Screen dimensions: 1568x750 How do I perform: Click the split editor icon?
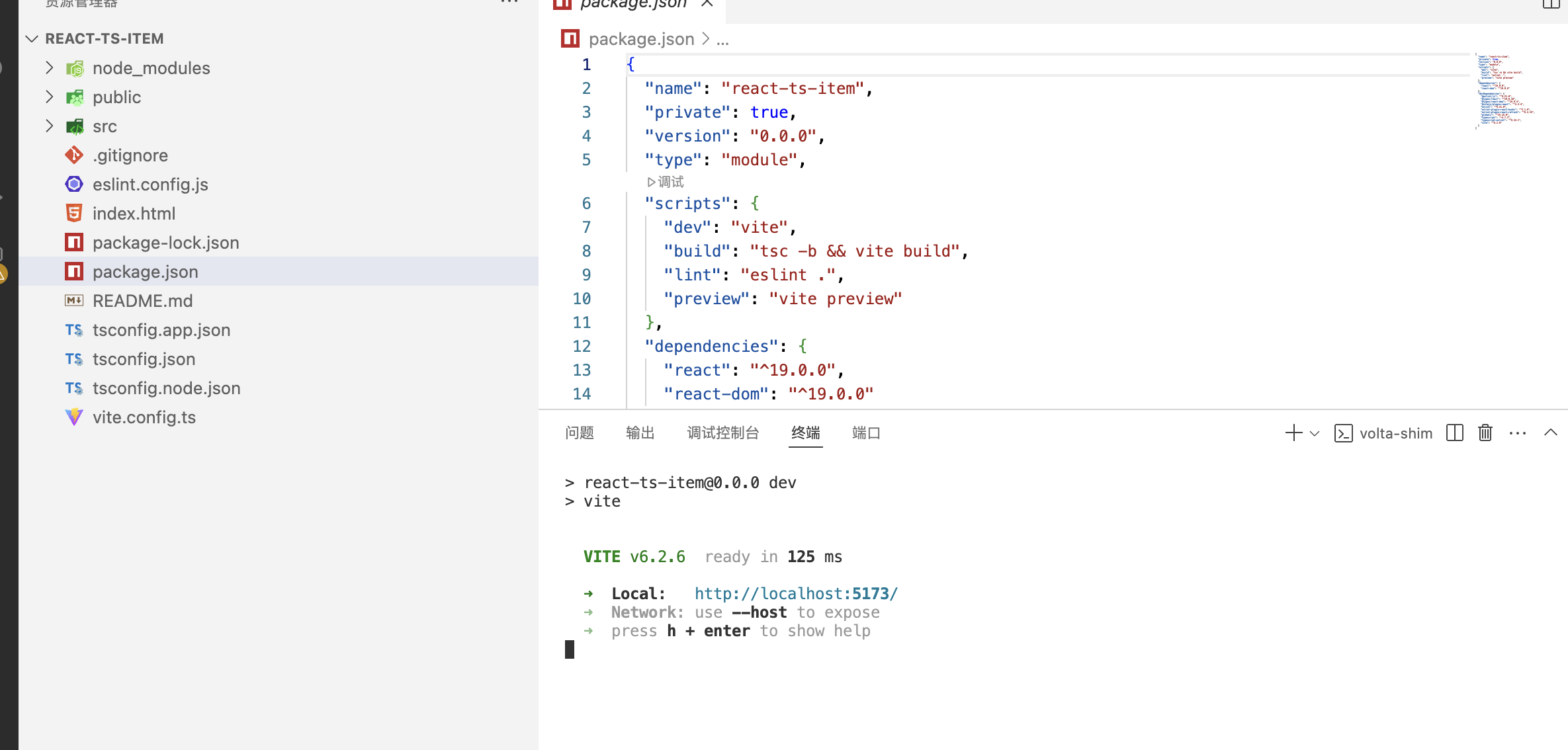tap(1551, 4)
